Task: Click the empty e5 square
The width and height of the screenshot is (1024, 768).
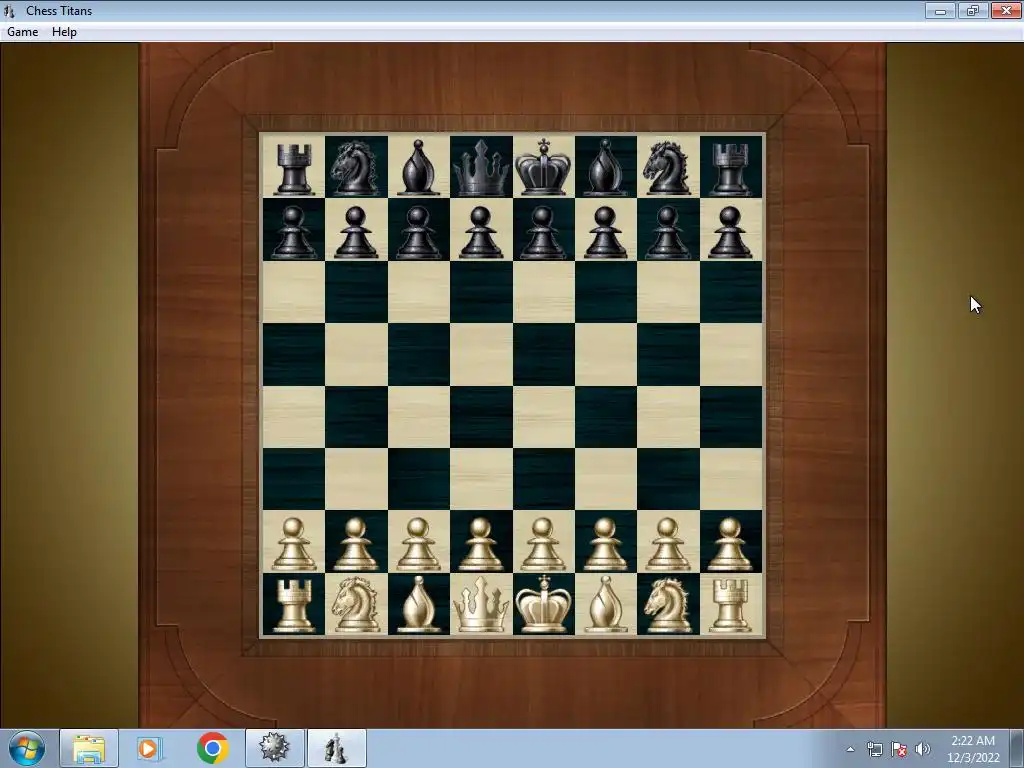Action: click(x=543, y=354)
